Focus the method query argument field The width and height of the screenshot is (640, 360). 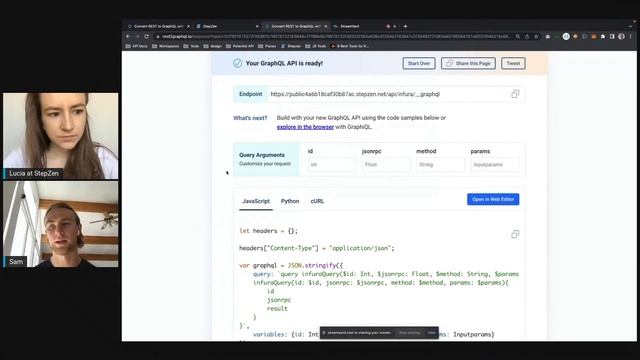pos(440,164)
